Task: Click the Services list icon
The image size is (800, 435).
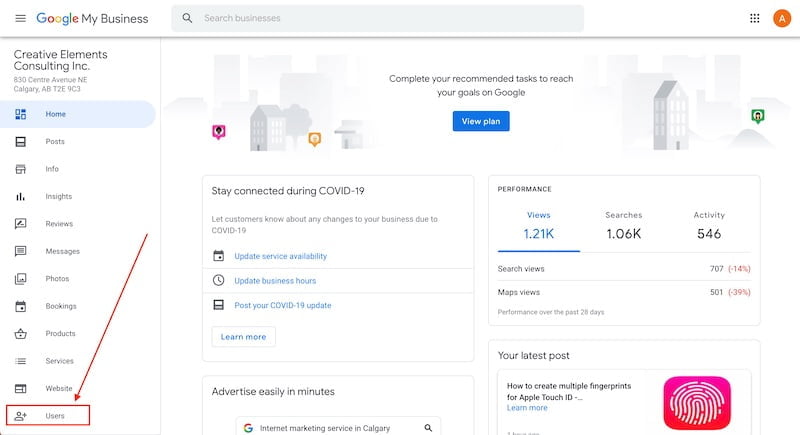Action: pos(20,361)
